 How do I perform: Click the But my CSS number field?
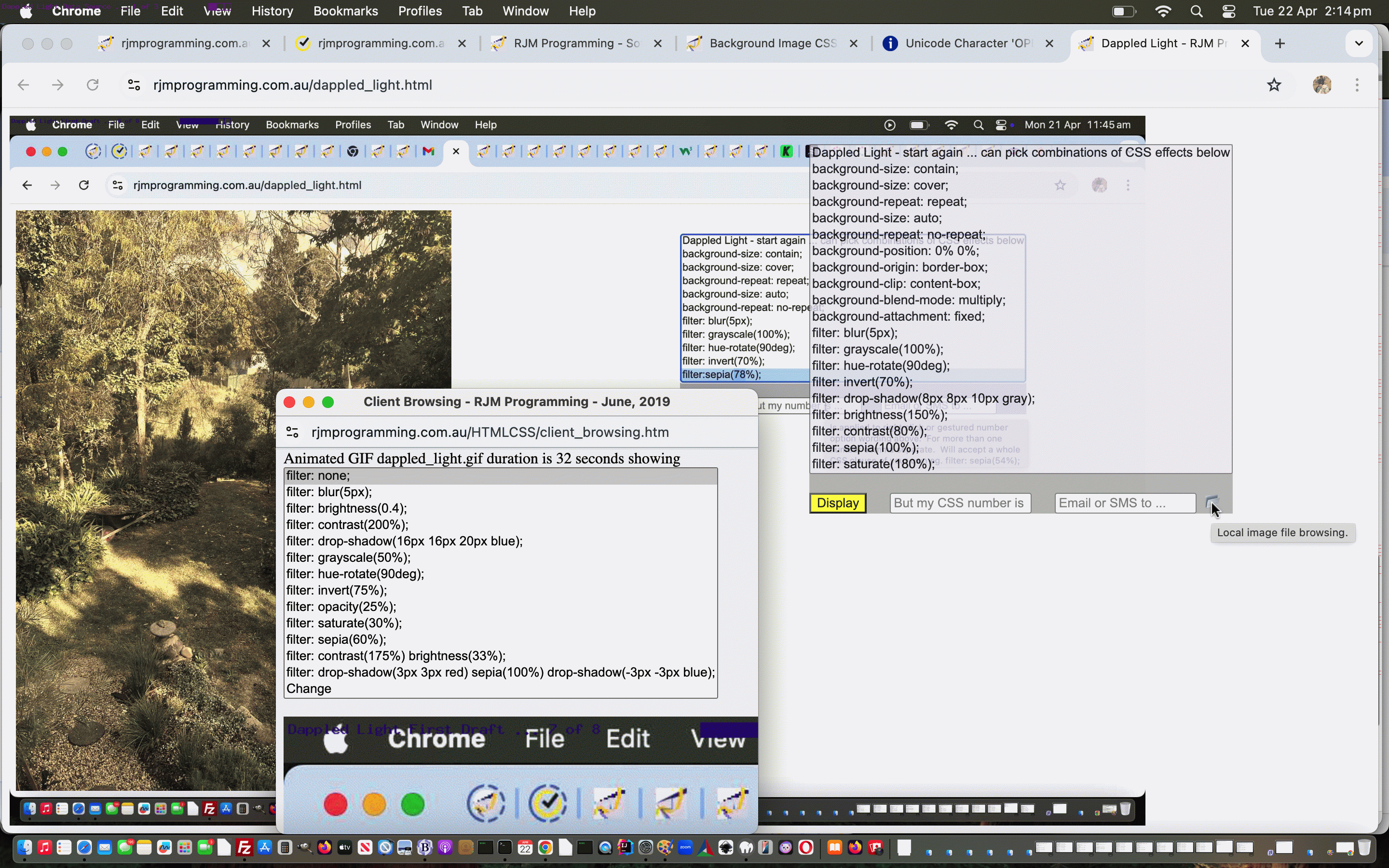coord(960,503)
